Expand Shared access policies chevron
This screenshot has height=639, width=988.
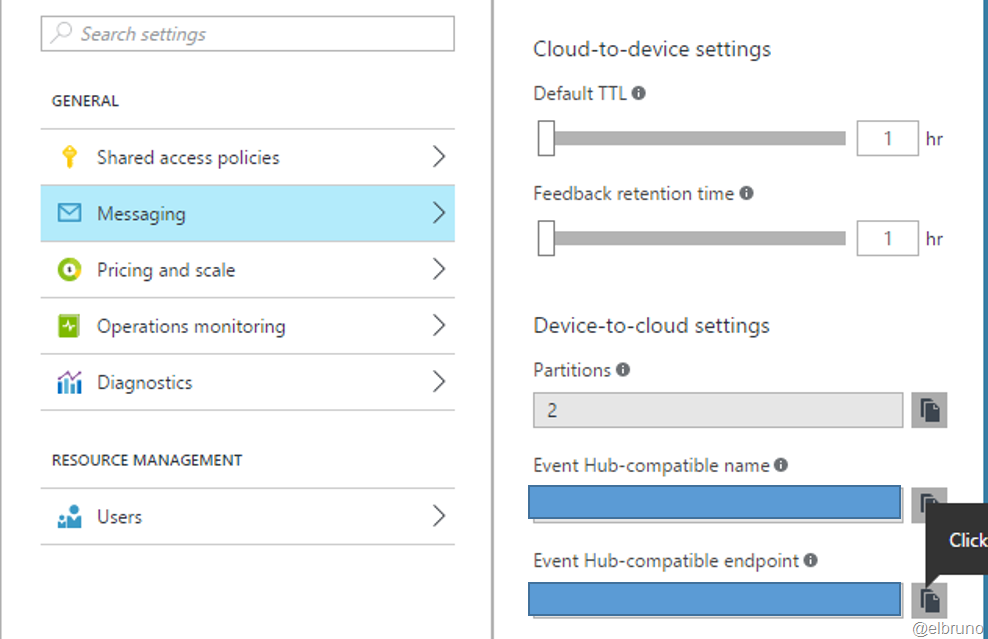pos(438,157)
